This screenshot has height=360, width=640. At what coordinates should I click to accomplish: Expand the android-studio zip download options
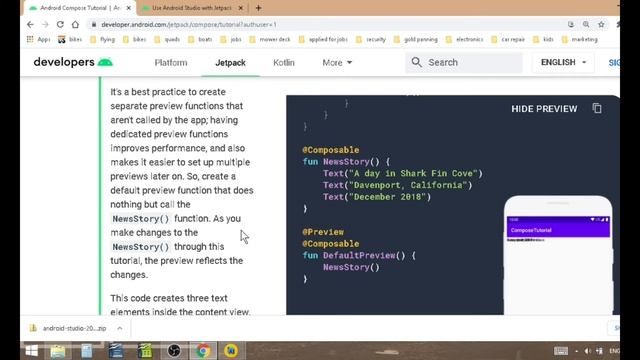[120, 328]
